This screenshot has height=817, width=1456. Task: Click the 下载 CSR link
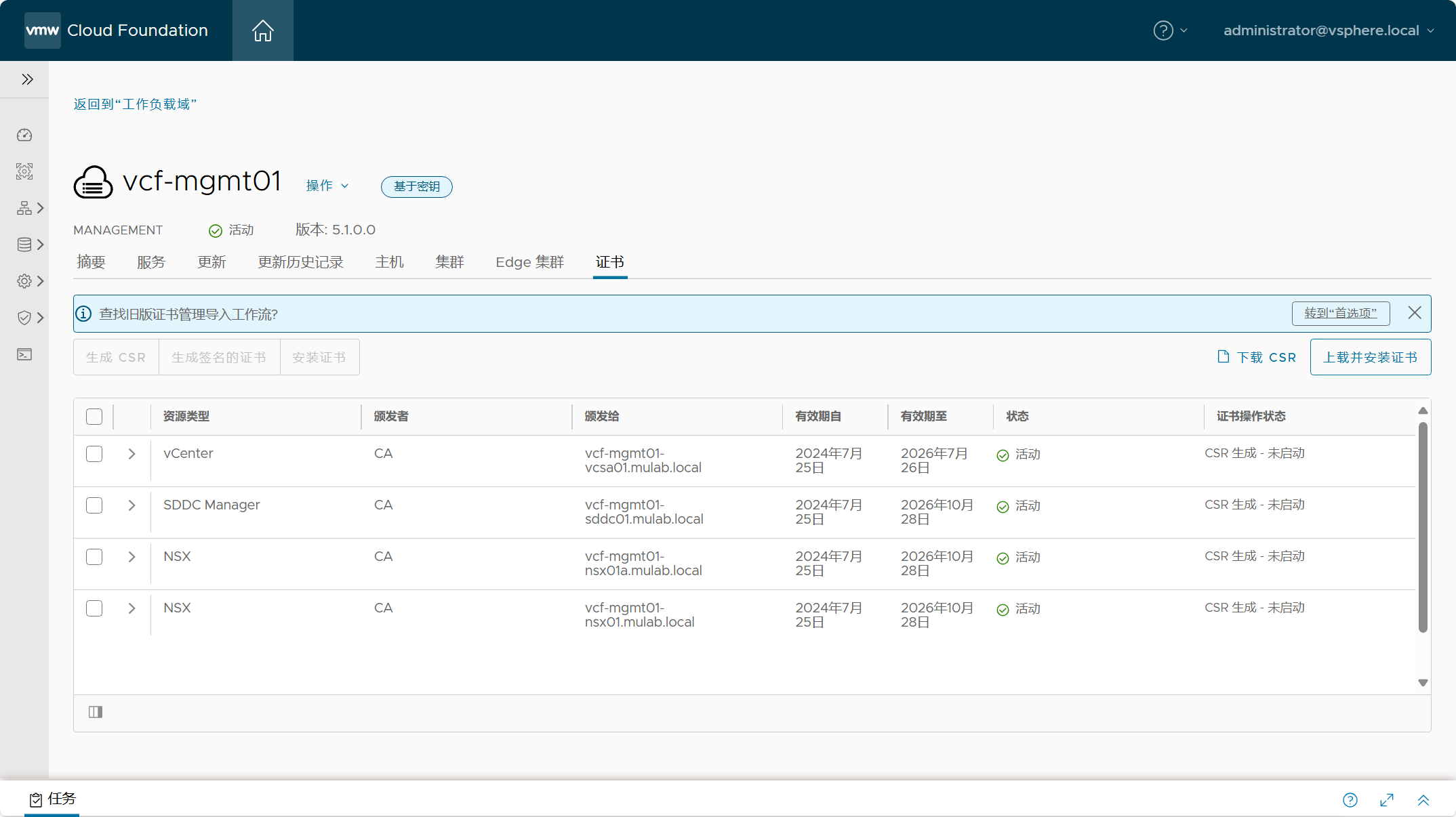1257,357
